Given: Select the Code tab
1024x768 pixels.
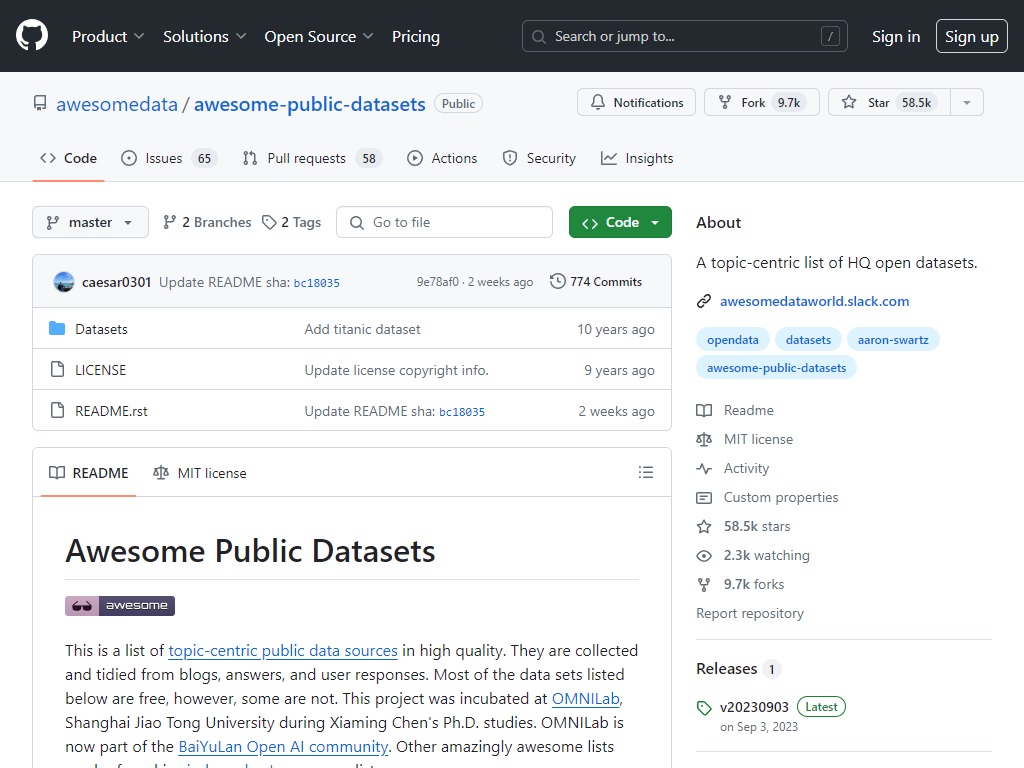Looking at the screenshot, I should pos(69,158).
